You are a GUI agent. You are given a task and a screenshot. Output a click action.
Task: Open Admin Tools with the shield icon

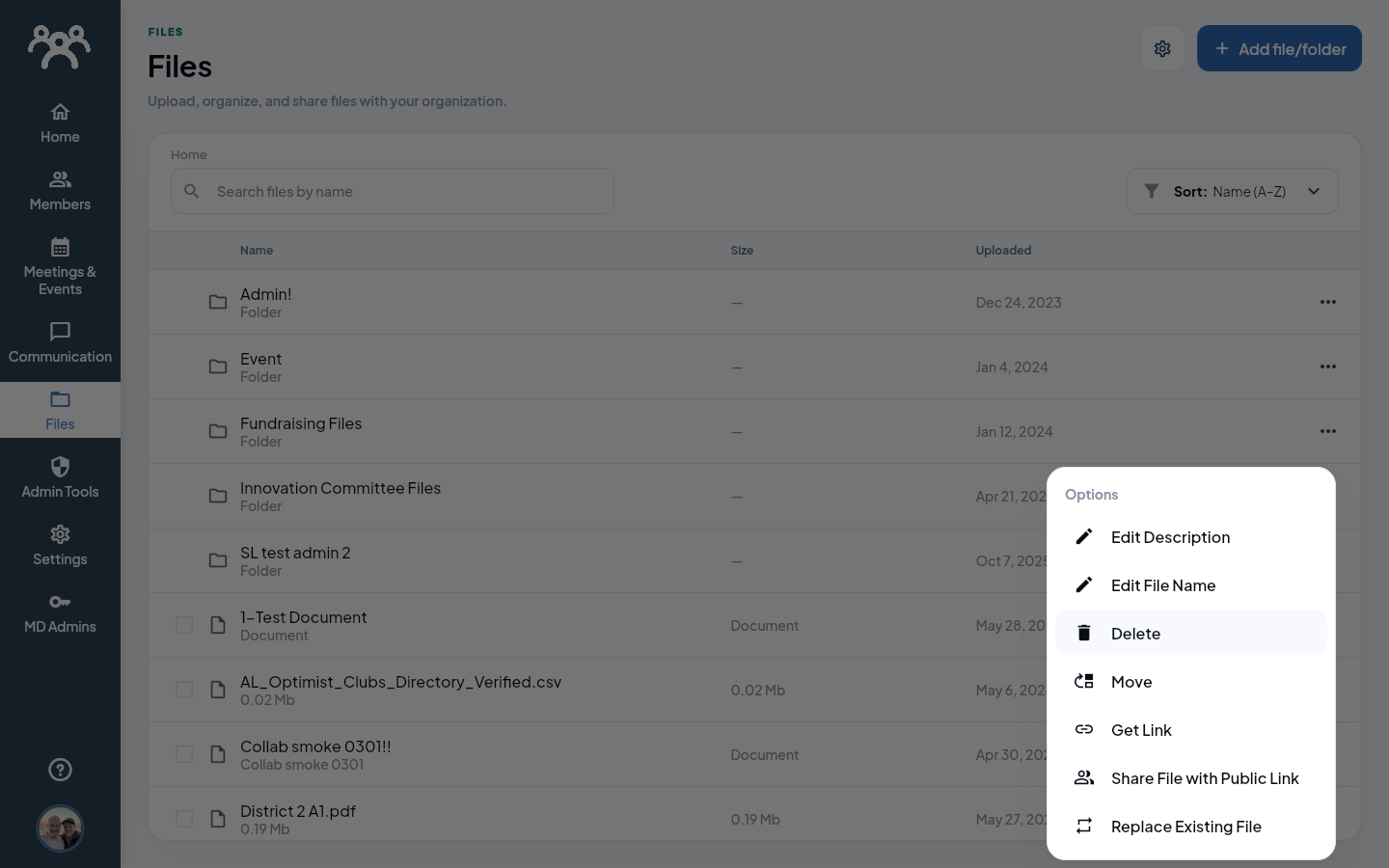pyautogui.click(x=60, y=478)
